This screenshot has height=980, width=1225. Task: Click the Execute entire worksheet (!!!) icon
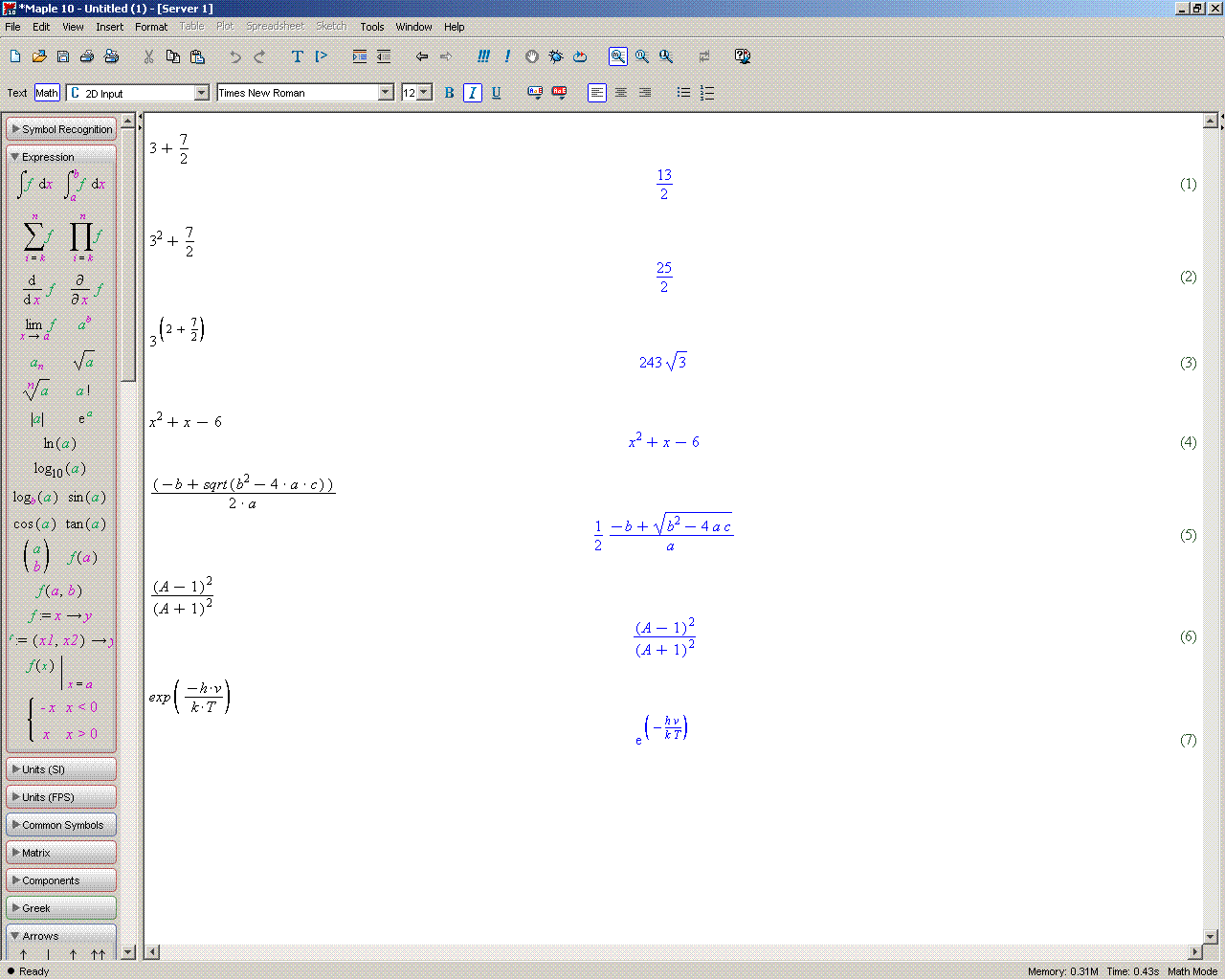click(483, 56)
